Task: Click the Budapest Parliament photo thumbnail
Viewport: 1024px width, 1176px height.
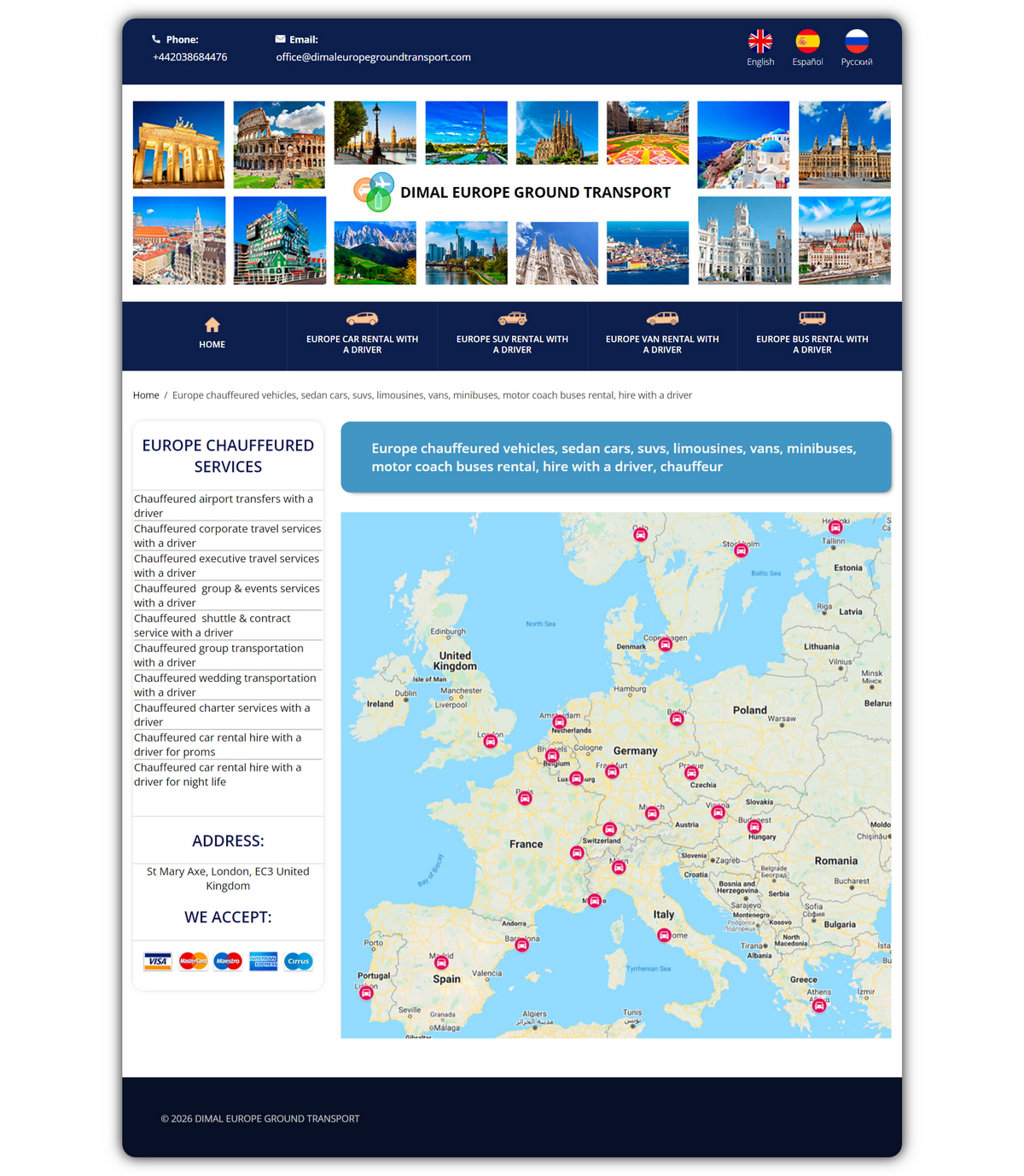Action: point(845,241)
